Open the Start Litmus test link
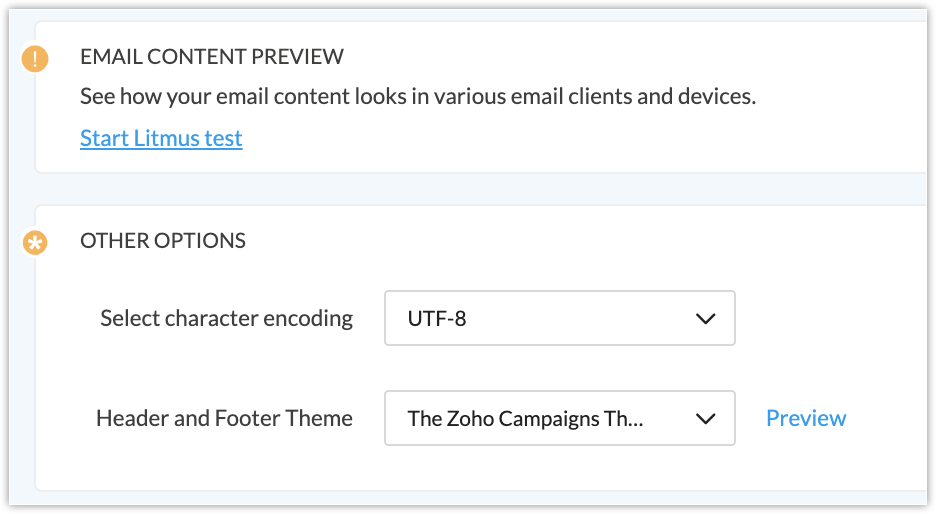The image size is (936, 514). [161, 138]
